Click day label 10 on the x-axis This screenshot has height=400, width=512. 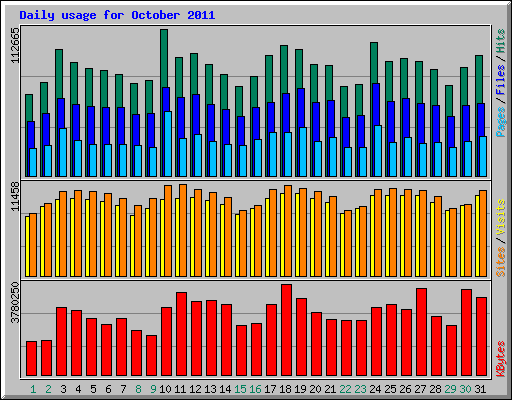coord(165,389)
